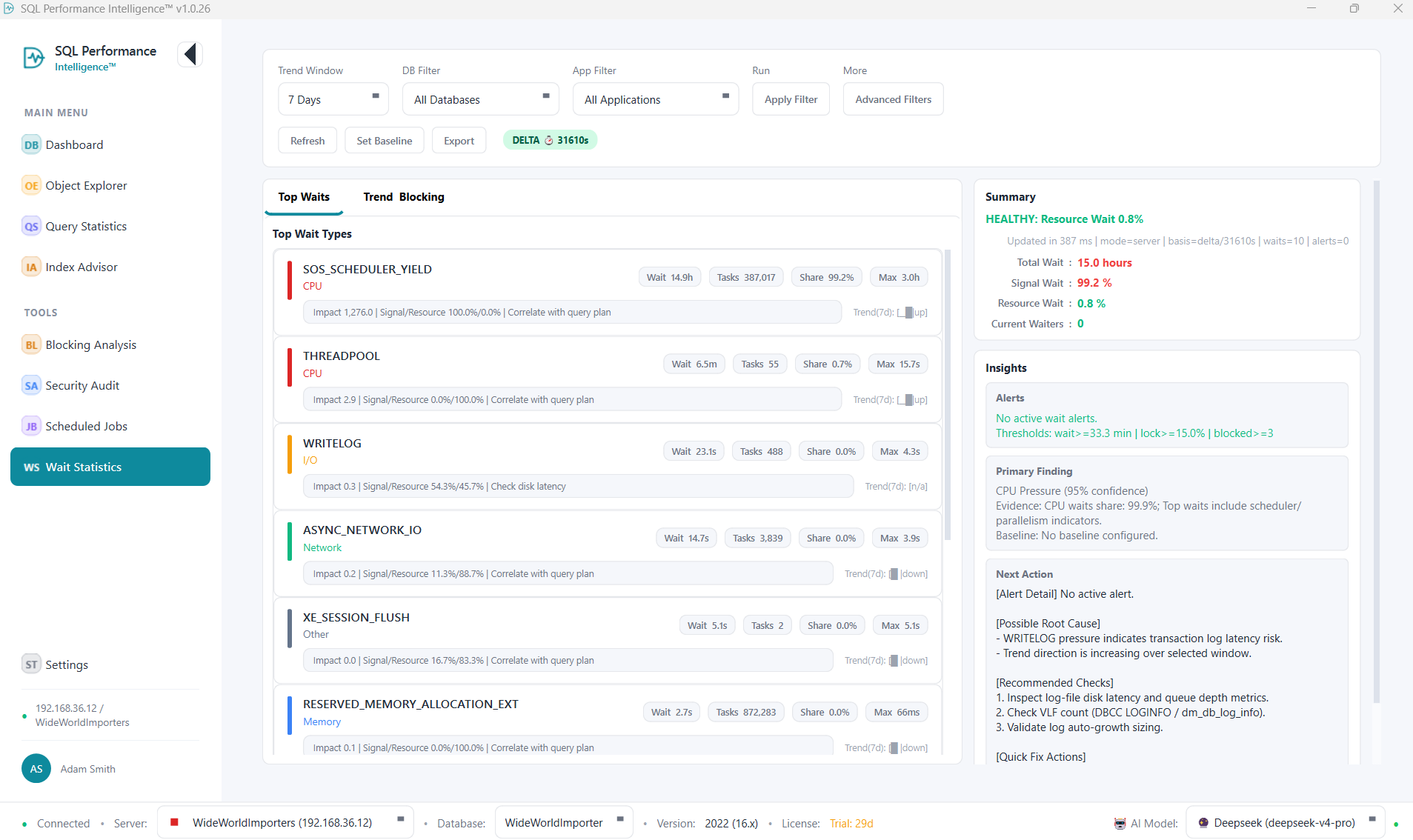
Task: Switch to the Top Waits tab
Action: pyautogui.click(x=304, y=197)
